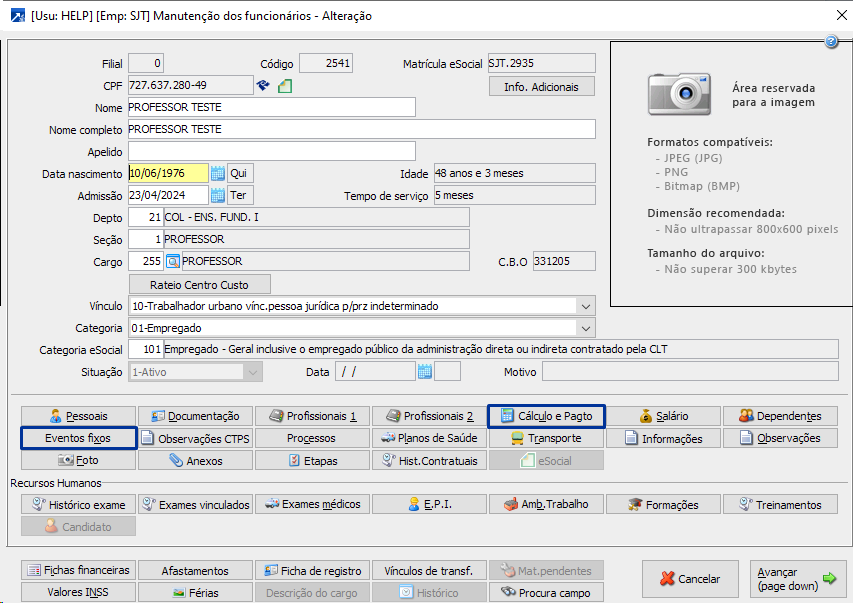Click Rateio Centro Custo button
Viewport: 853px width, 603px height.
point(200,285)
